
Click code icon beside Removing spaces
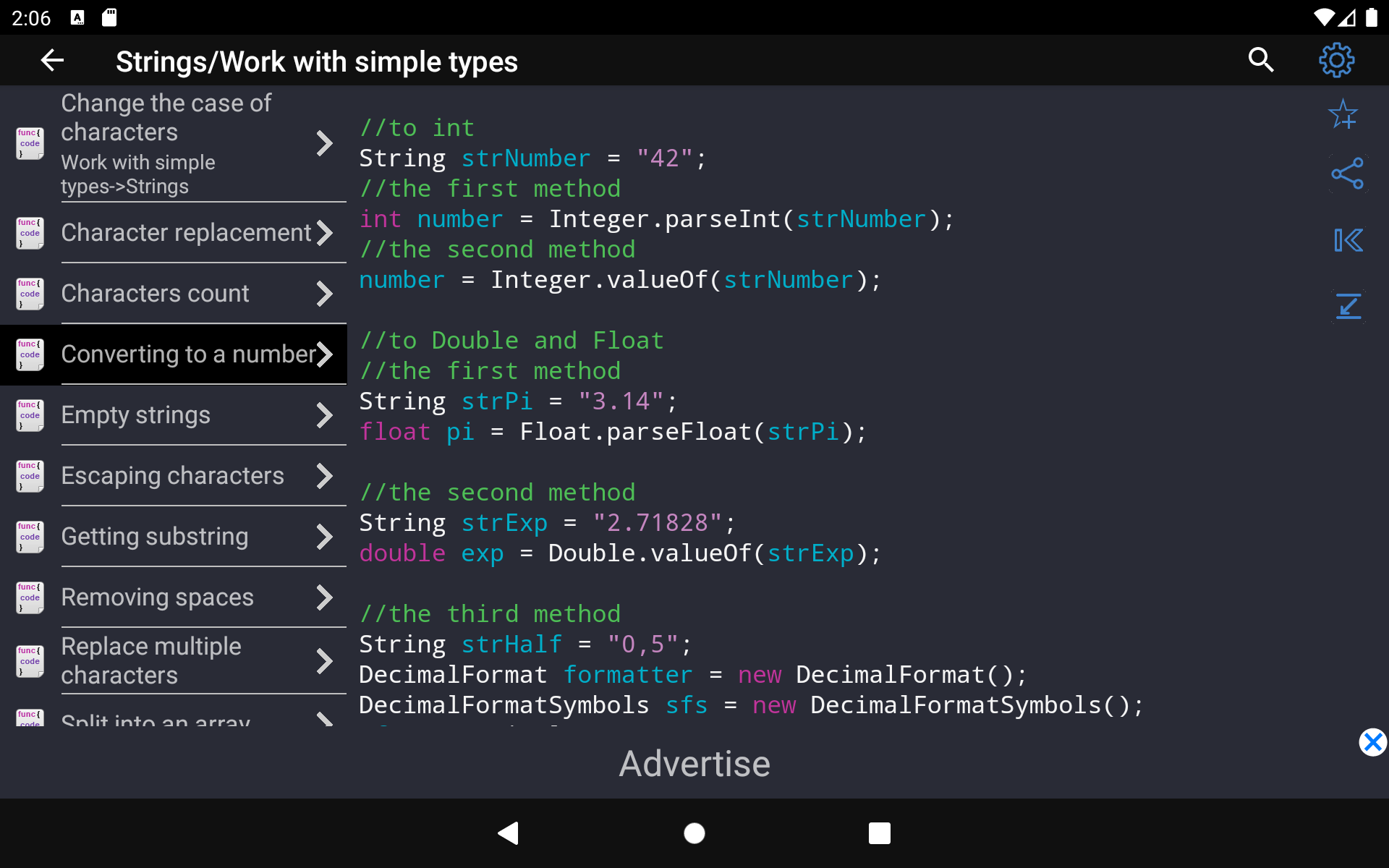(30, 597)
